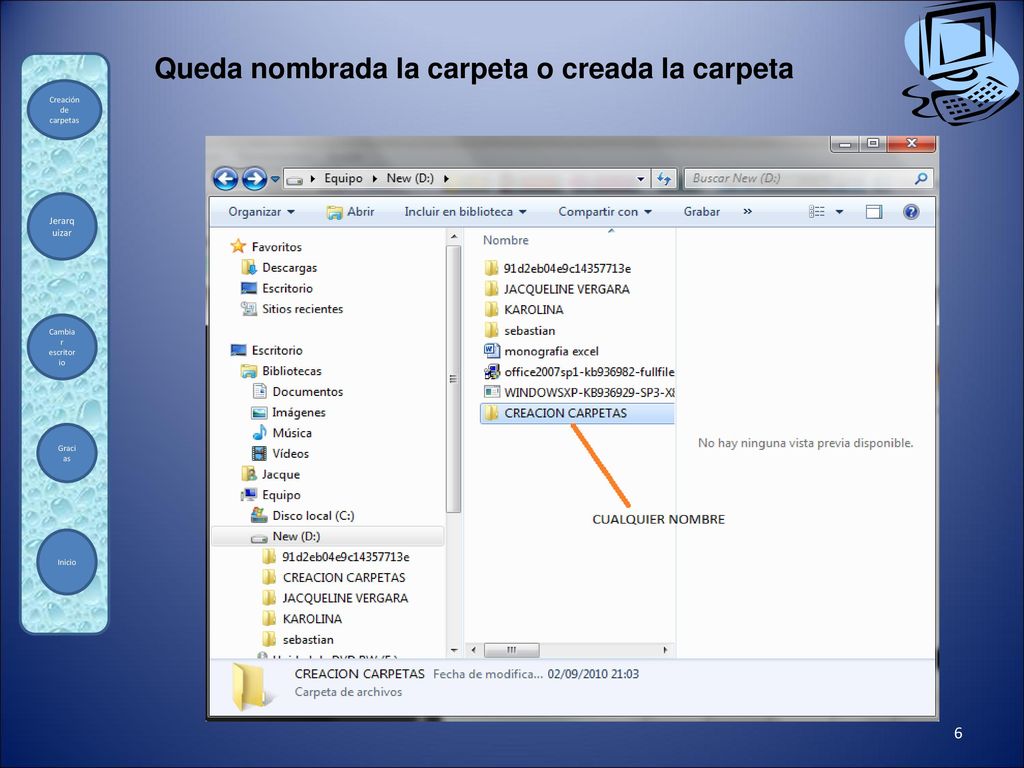This screenshot has height=768, width=1024.
Task: Select WINDOWSXP-KB936929-SP3 file
Action: (579, 392)
